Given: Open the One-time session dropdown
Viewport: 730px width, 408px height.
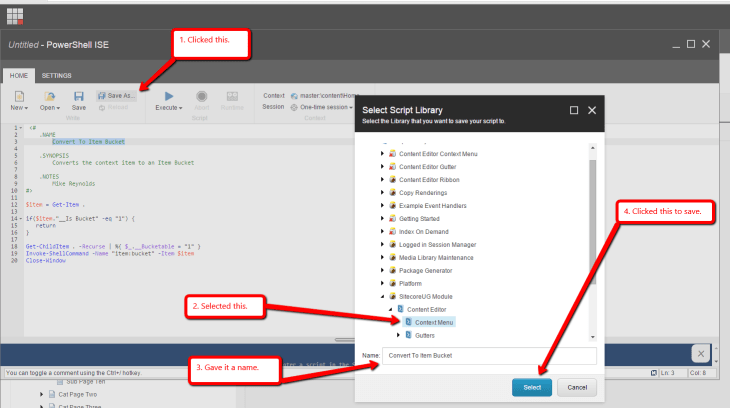Looking at the screenshot, I should click(321, 107).
